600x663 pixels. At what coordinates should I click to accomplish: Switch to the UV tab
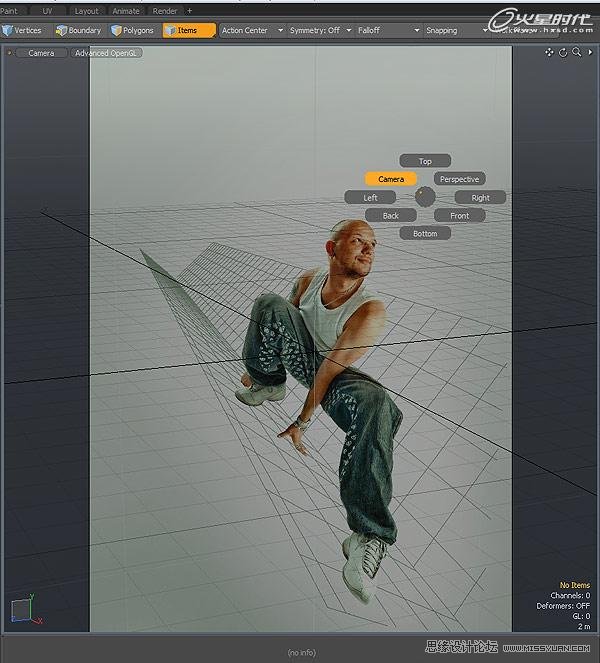tap(47, 11)
